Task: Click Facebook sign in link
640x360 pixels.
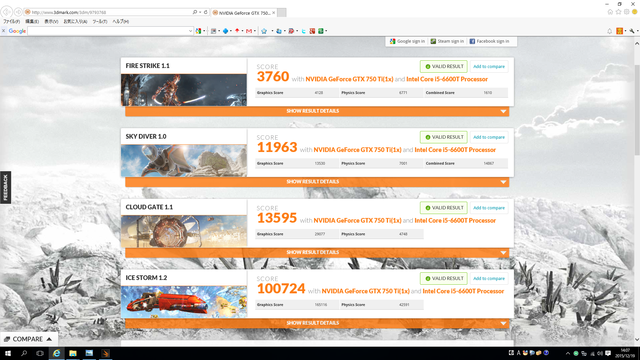Action: [x=489, y=41]
